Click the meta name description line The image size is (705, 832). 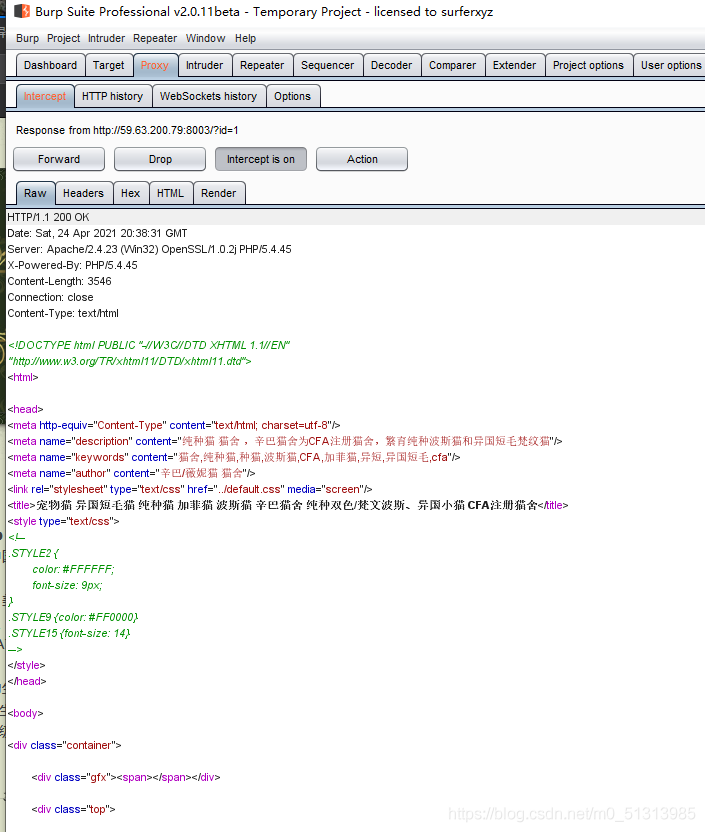[x=285, y=441]
